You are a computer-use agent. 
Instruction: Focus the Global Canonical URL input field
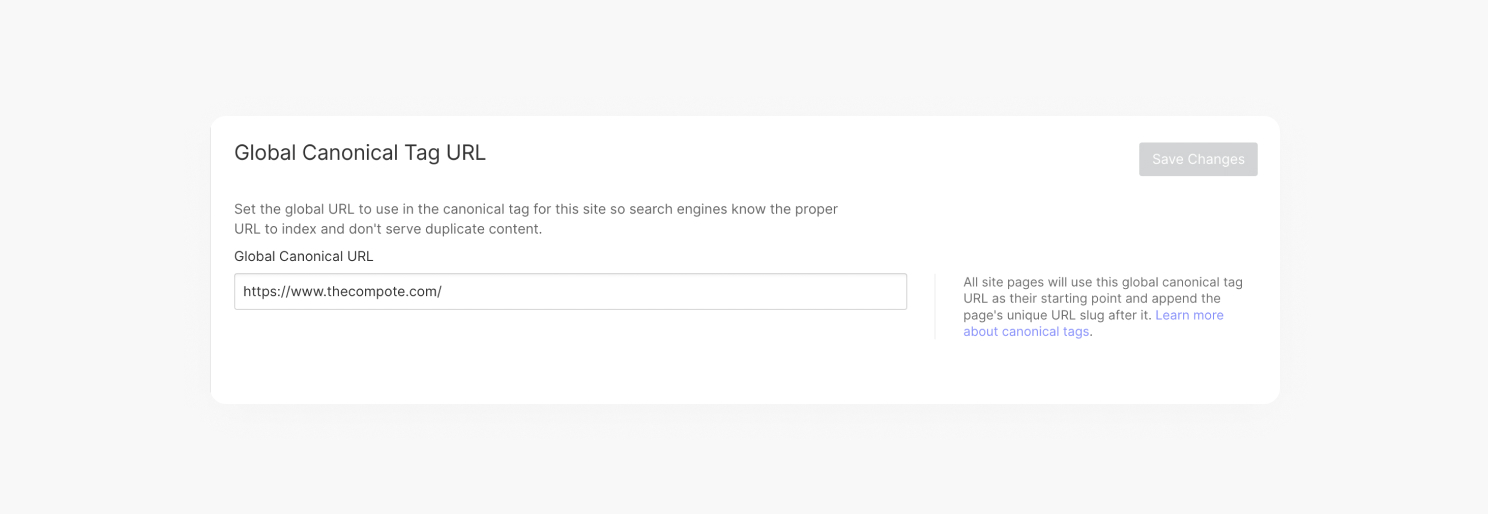[x=570, y=292]
